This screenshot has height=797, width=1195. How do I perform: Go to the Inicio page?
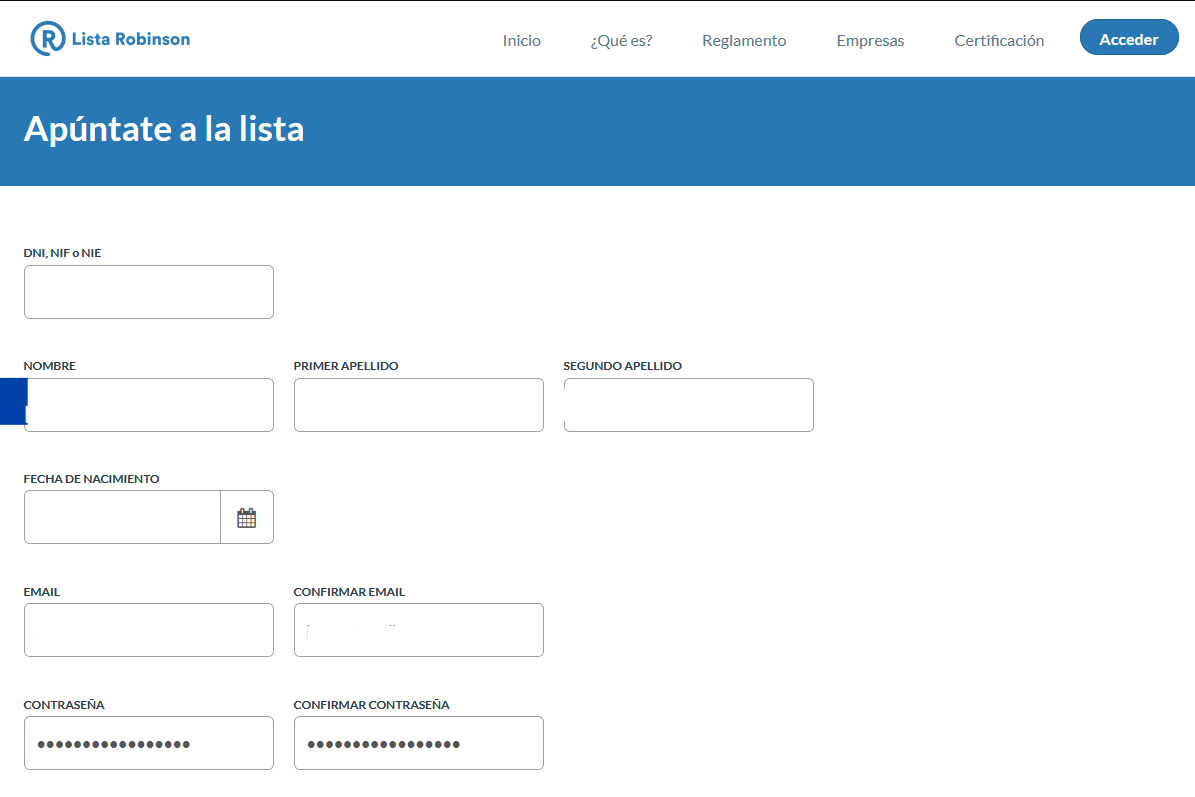(x=521, y=41)
